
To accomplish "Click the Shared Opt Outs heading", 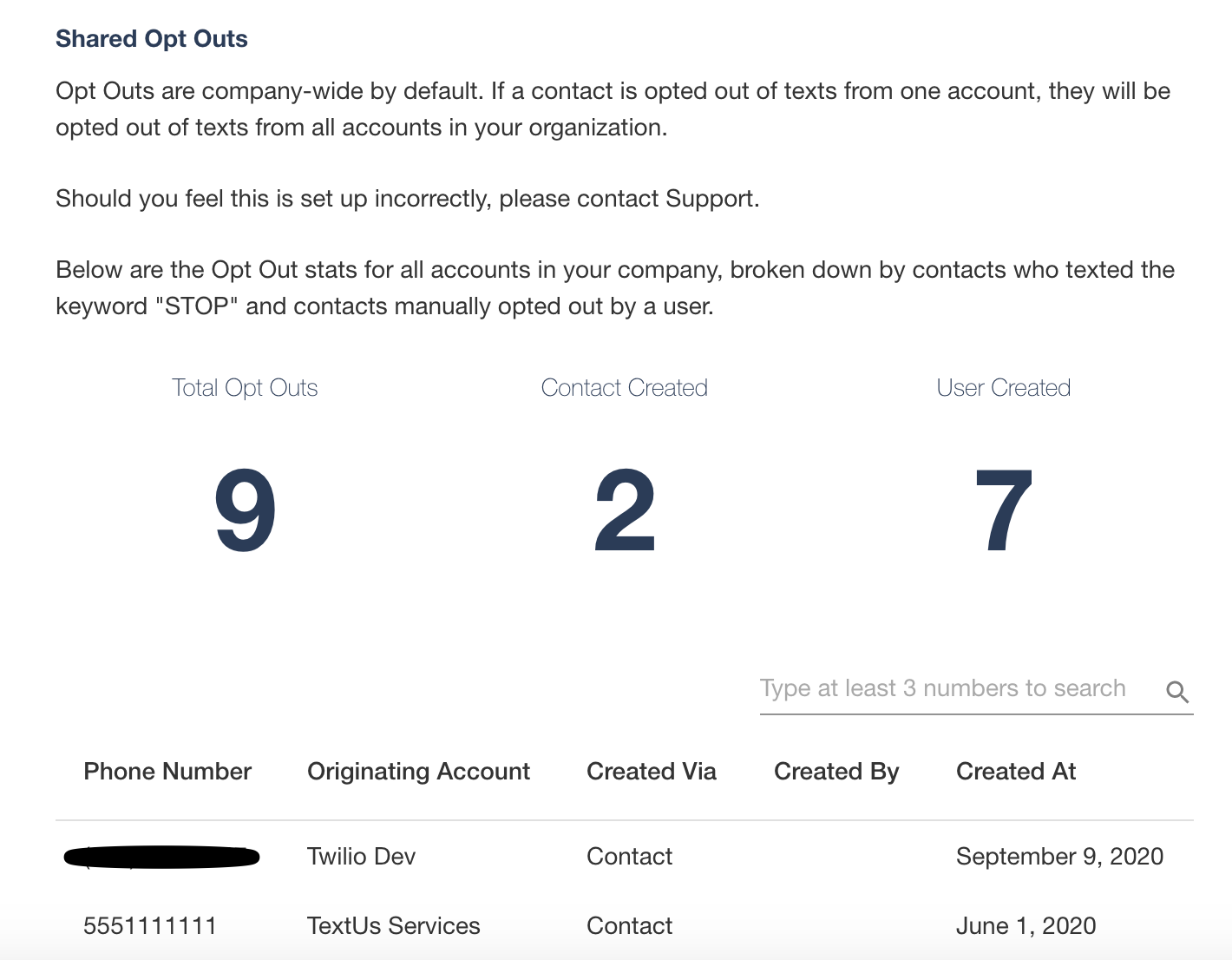I will tap(151, 38).
